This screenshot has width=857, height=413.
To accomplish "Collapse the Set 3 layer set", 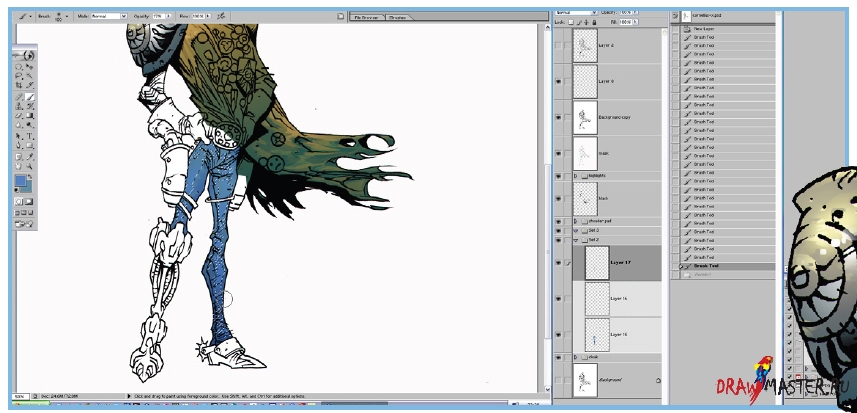I will [576, 231].
